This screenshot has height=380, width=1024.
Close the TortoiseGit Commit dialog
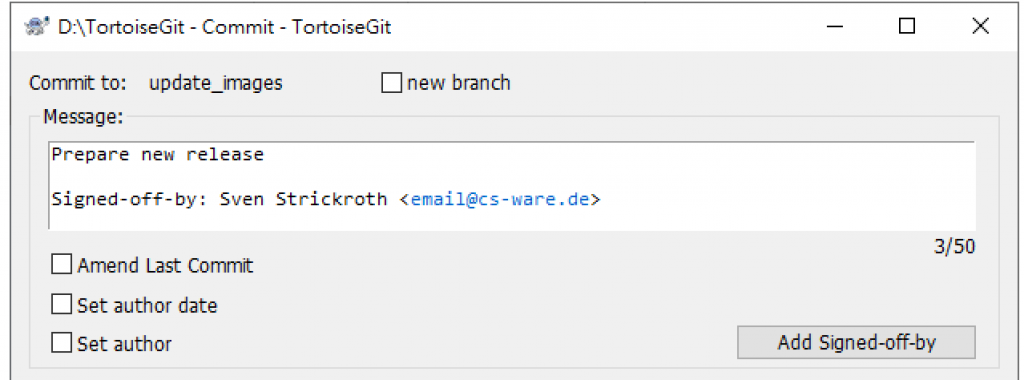point(980,27)
